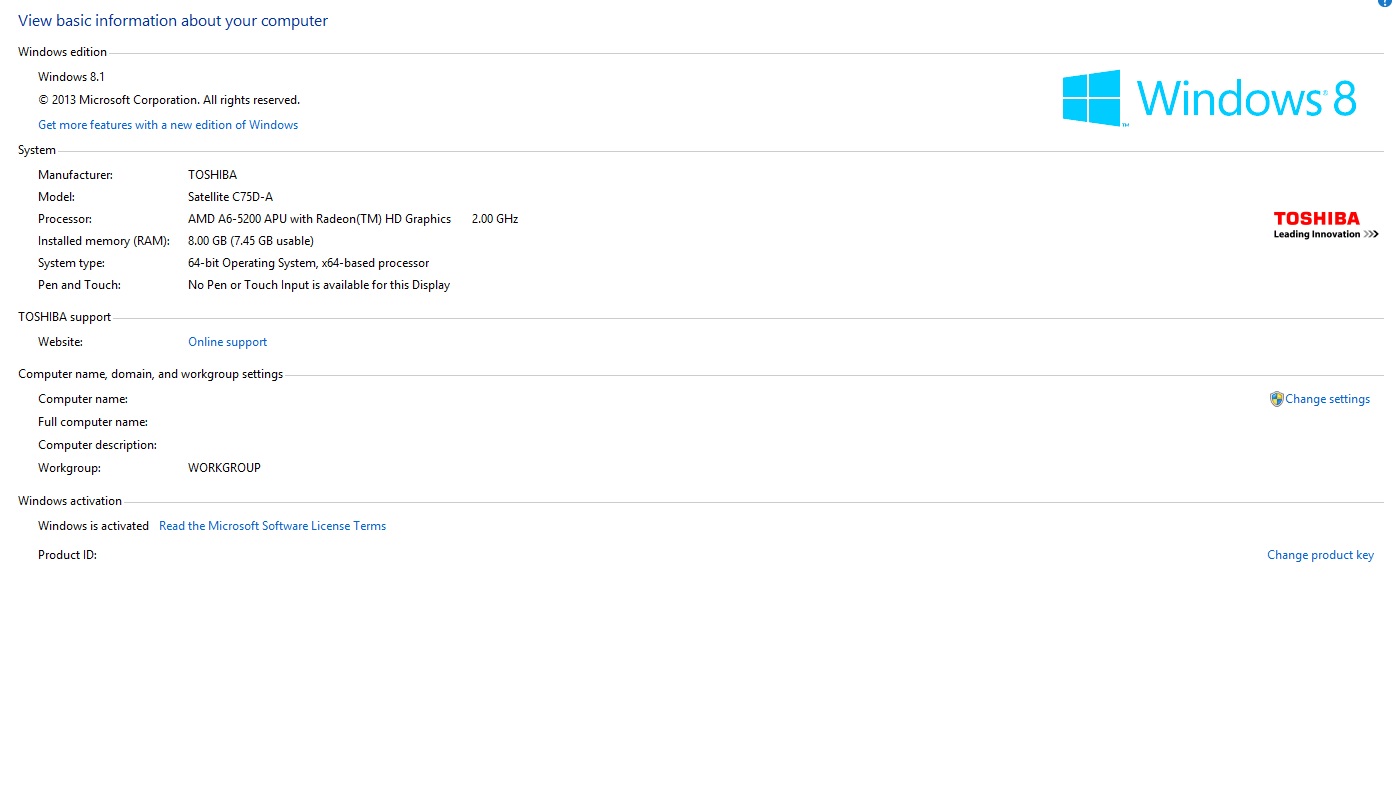Click the '2.00 GHz' processor speed
The height and width of the screenshot is (786, 1396).
point(495,219)
